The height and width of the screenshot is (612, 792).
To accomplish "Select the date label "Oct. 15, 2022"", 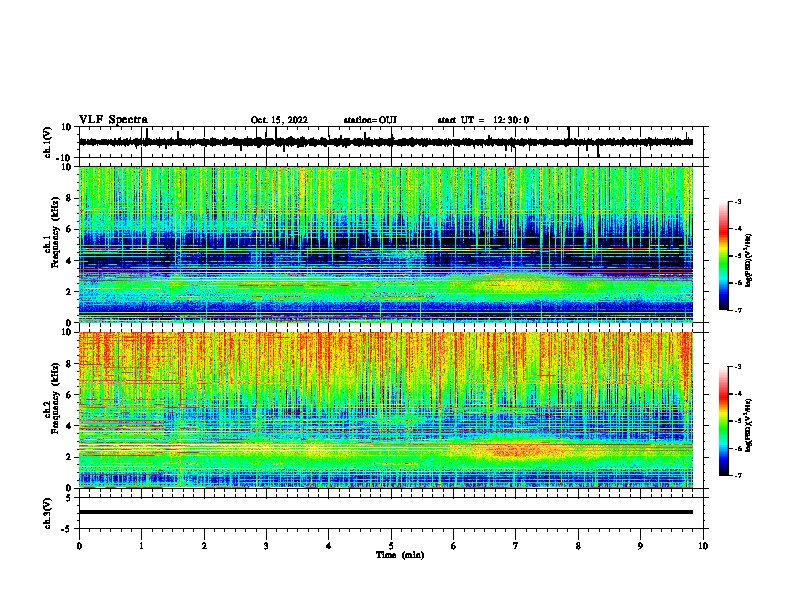I will point(279,120).
